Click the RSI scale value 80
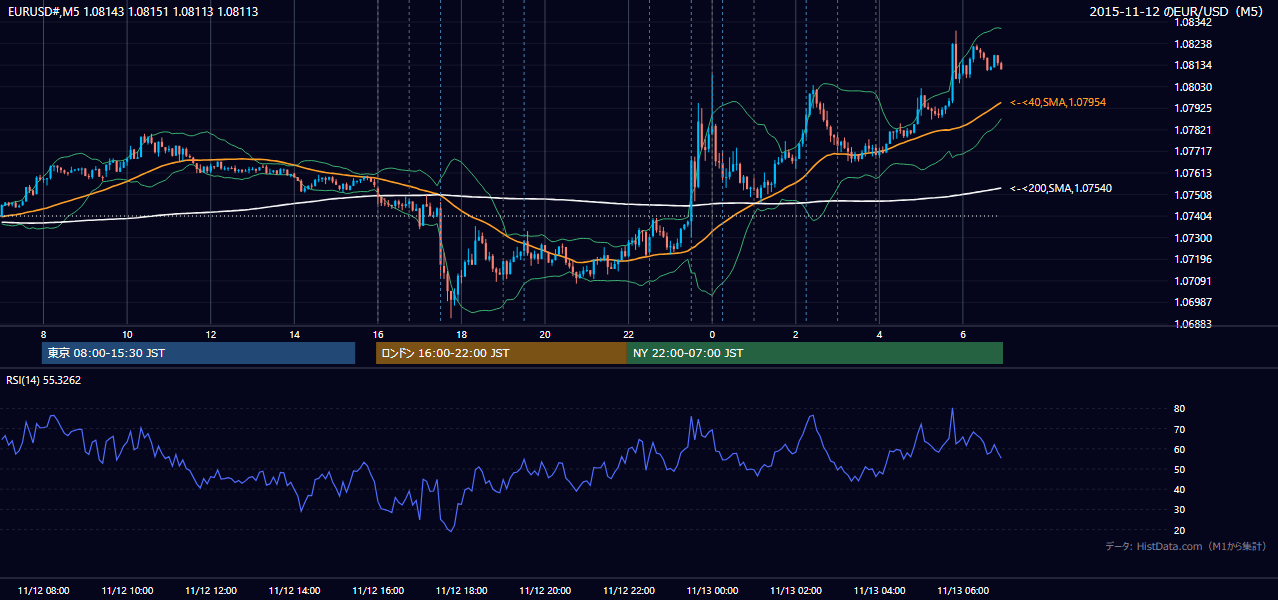 pyautogui.click(x=1180, y=409)
